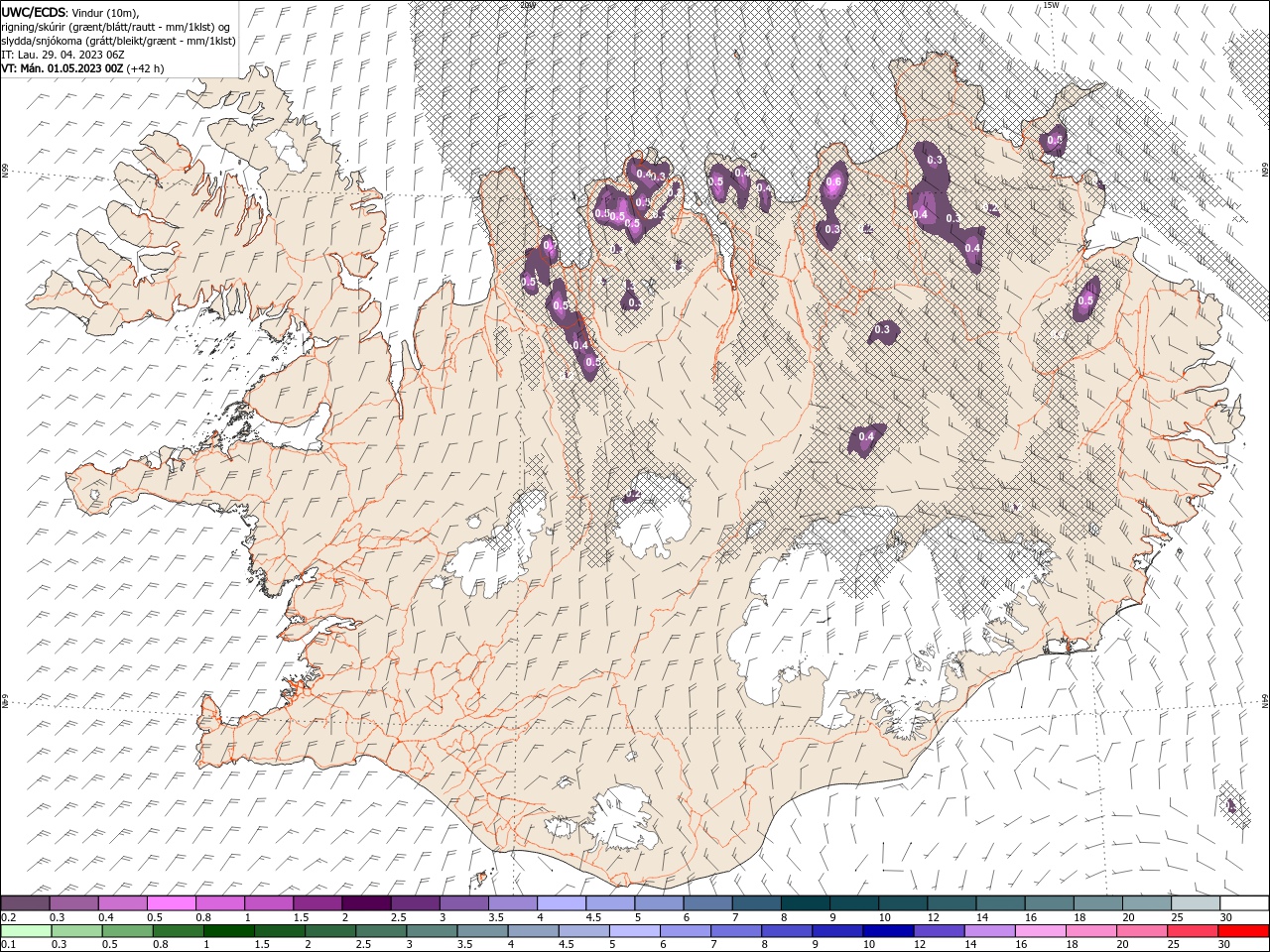Screen dimensions: 1270x952
Task: Click the dark teal 8 mm snow swatch
Action: coord(806,903)
